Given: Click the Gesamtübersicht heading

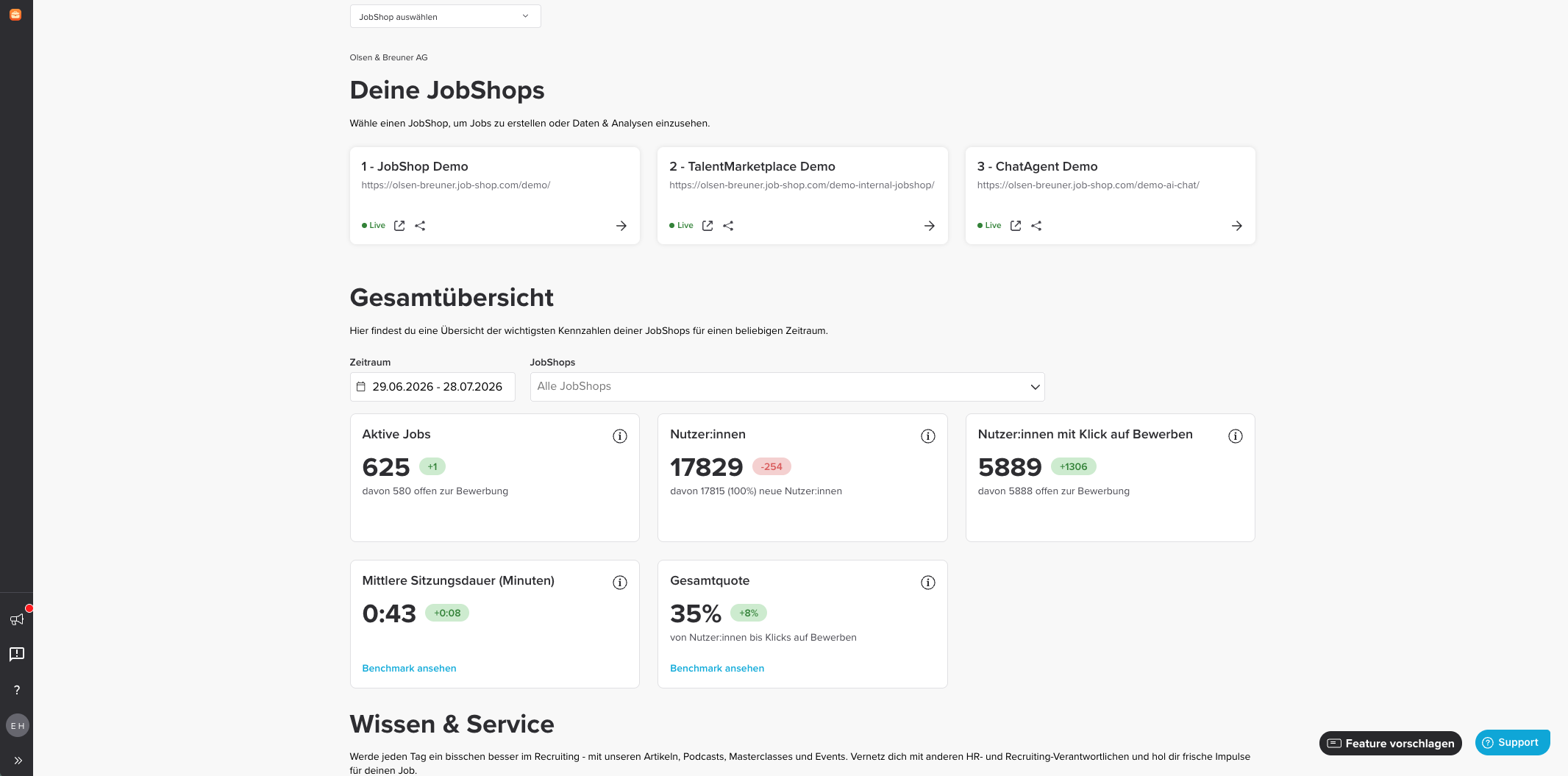Looking at the screenshot, I should tap(452, 298).
